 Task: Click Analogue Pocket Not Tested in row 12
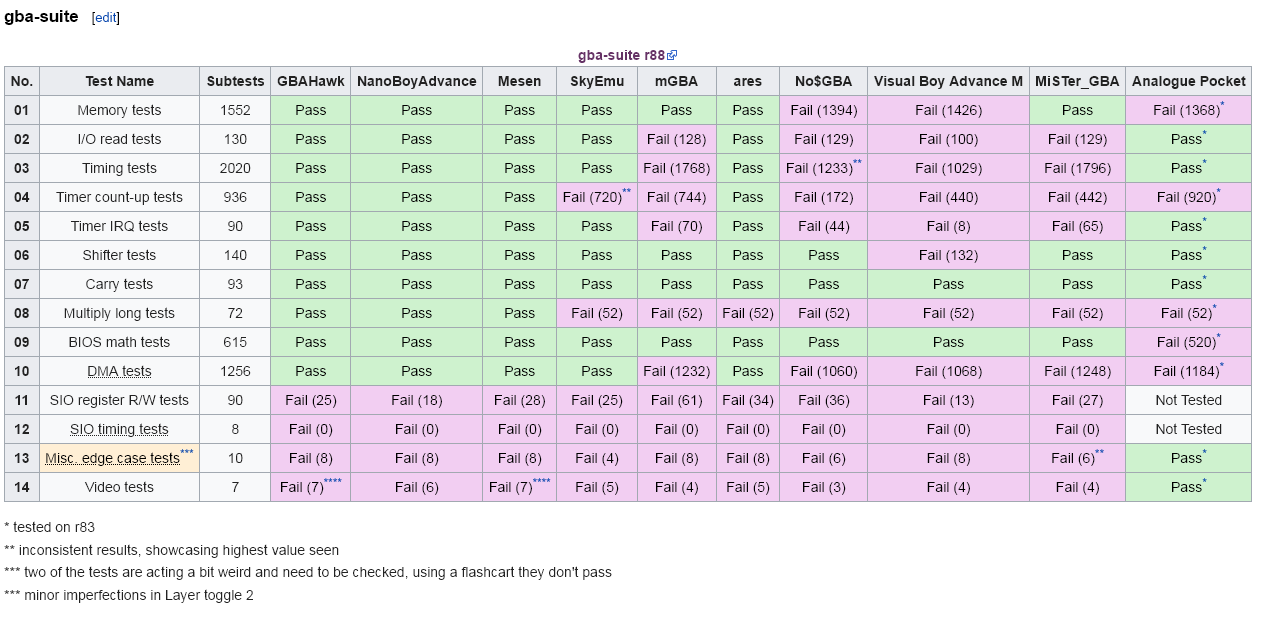pos(1188,429)
